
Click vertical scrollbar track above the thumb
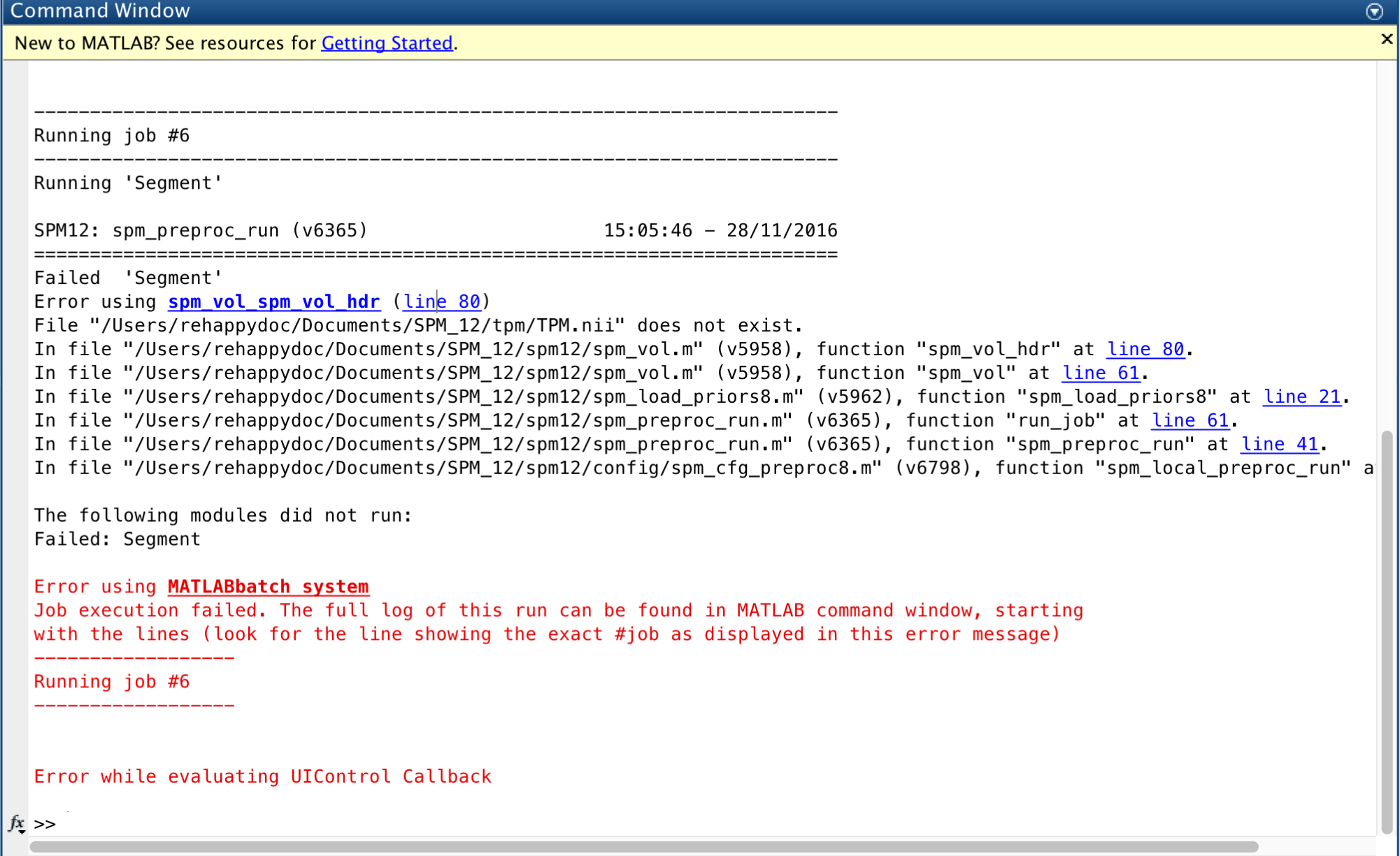click(x=1387, y=245)
